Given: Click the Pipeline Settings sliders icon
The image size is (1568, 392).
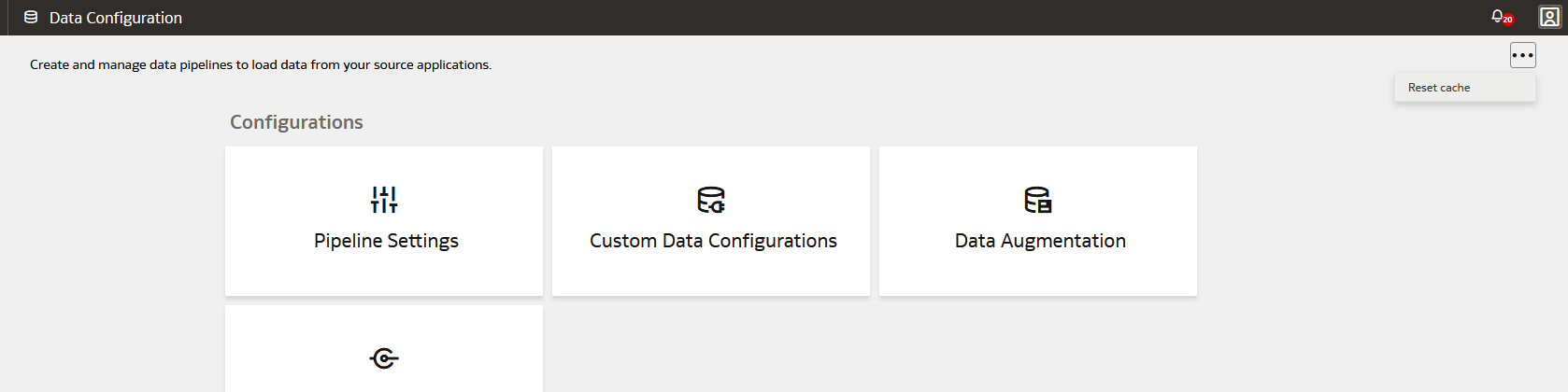Looking at the screenshot, I should pos(384,200).
